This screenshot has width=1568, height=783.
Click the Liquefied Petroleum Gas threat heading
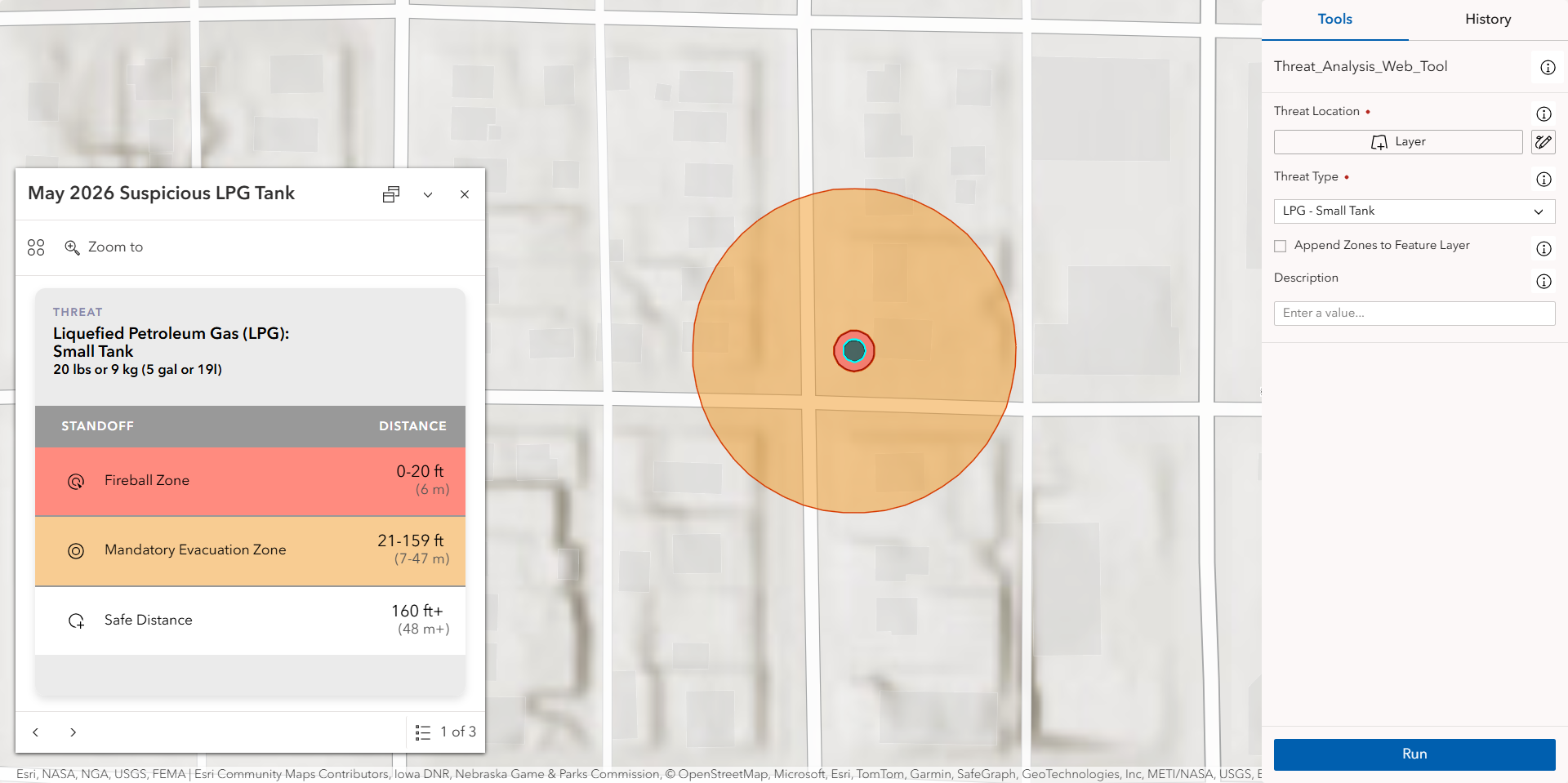tap(171, 343)
